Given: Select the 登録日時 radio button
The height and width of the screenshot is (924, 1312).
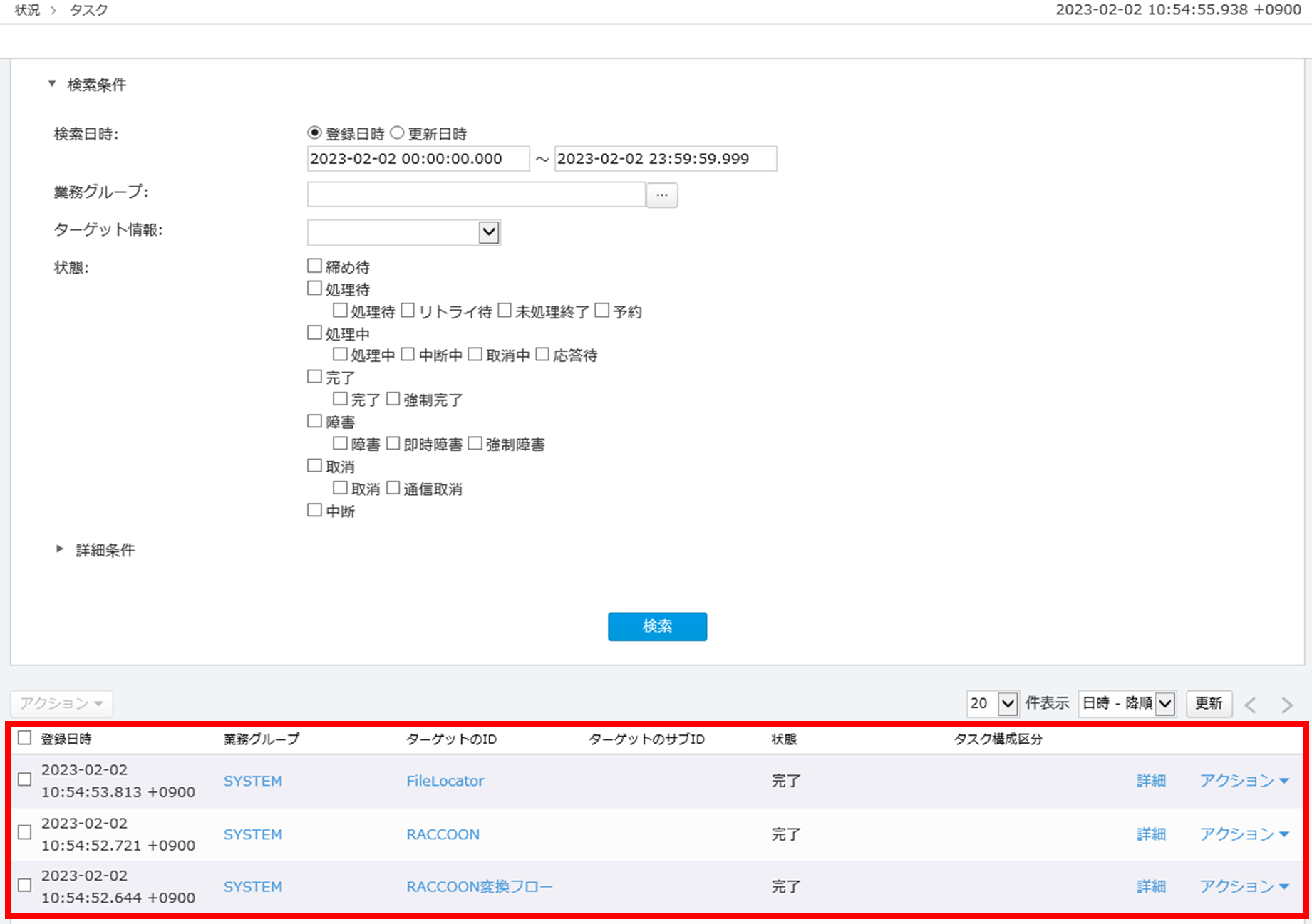Looking at the screenshot, I should pyautogui.click(x=314, y=133).
